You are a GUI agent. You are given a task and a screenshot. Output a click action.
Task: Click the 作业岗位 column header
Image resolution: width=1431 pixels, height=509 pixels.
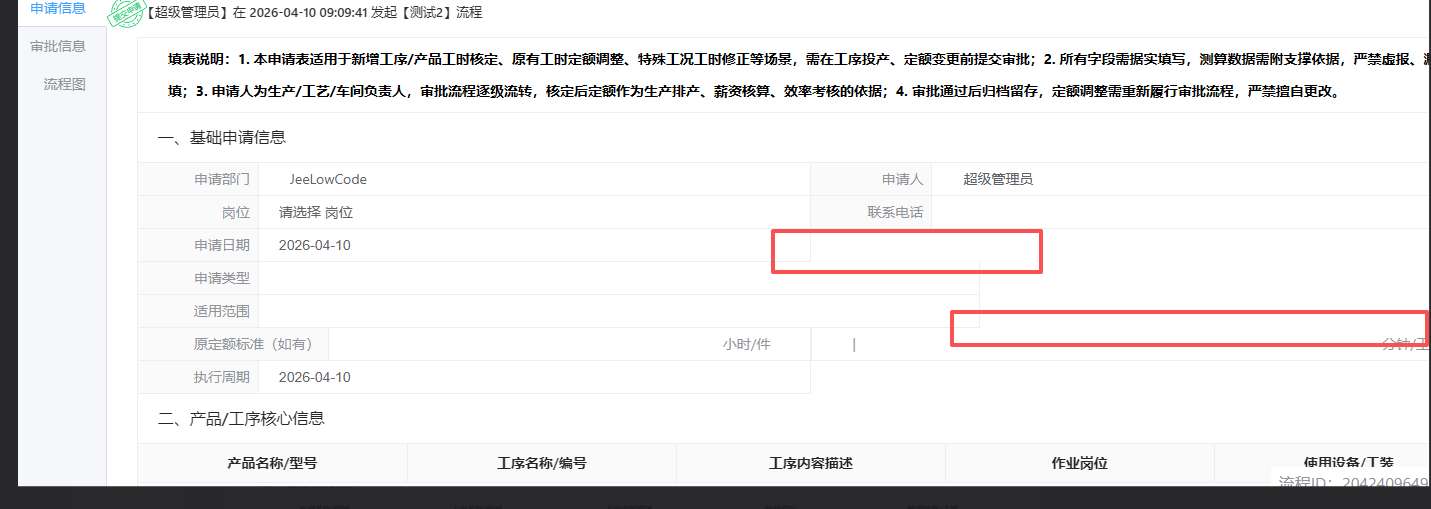[x=1079, y=463]
